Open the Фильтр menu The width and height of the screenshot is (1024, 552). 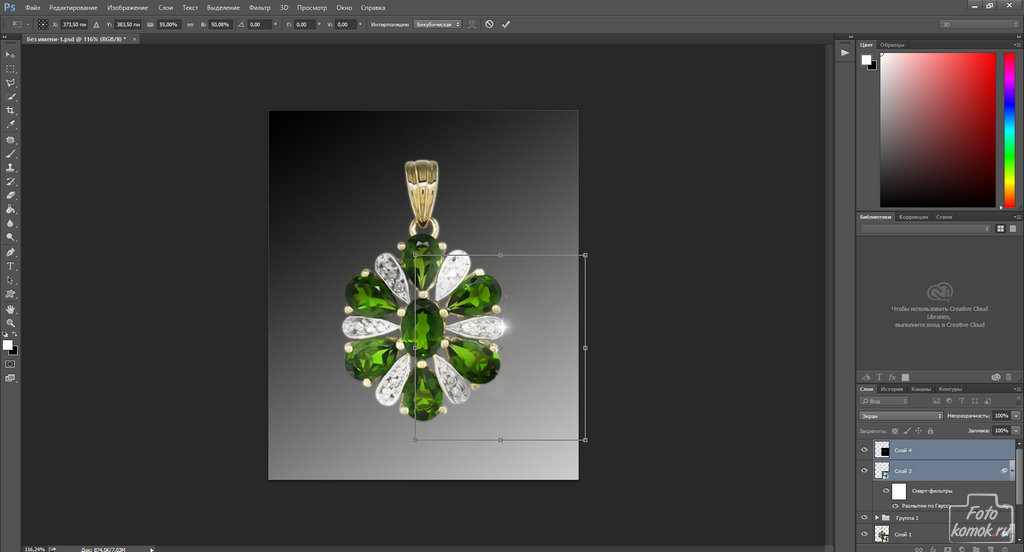pyautogui.click(x=260, y=7)
